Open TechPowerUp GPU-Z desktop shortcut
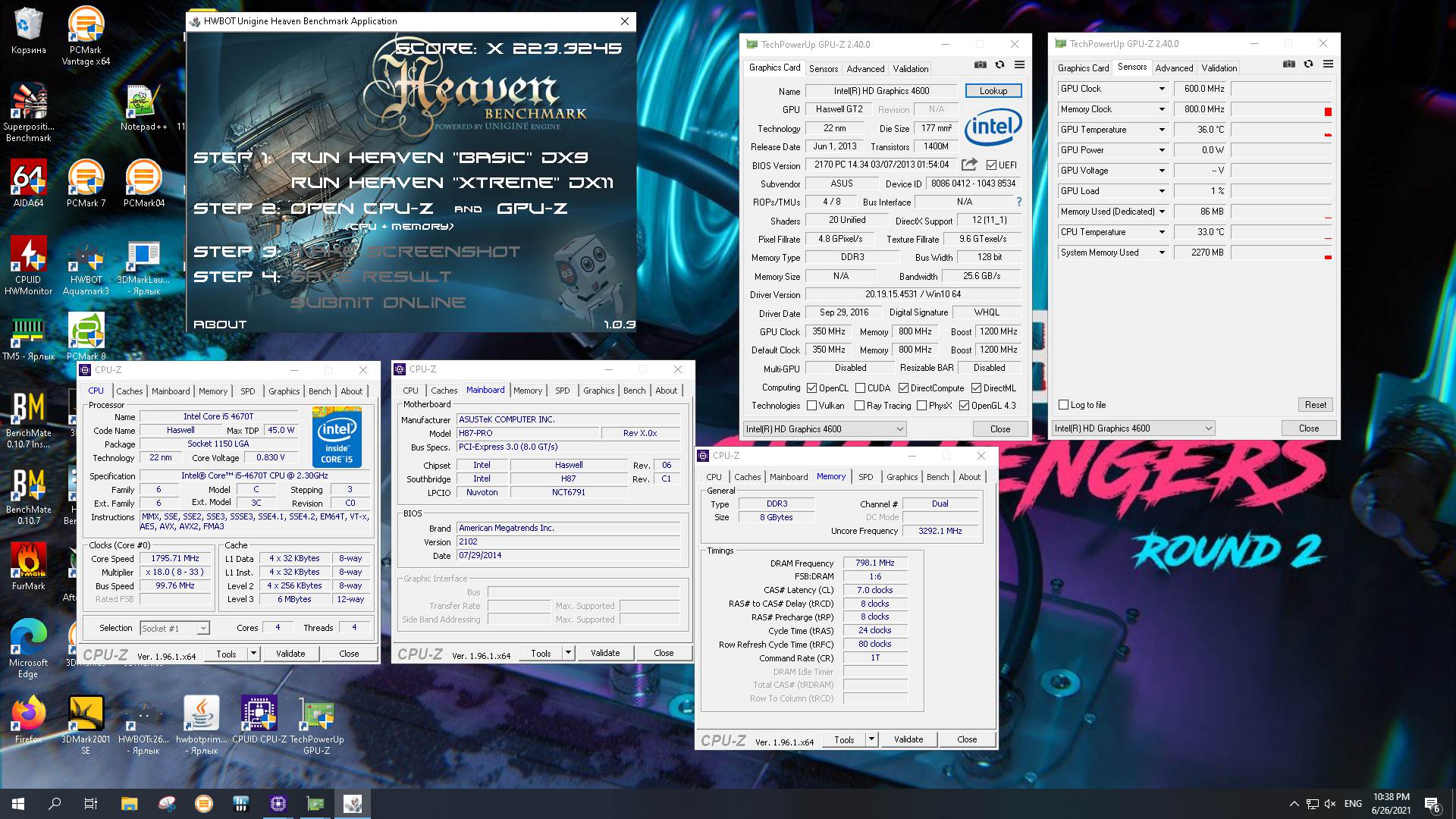Image resolution: width=1456 pixels, height=819 pixels. (316, 724)
